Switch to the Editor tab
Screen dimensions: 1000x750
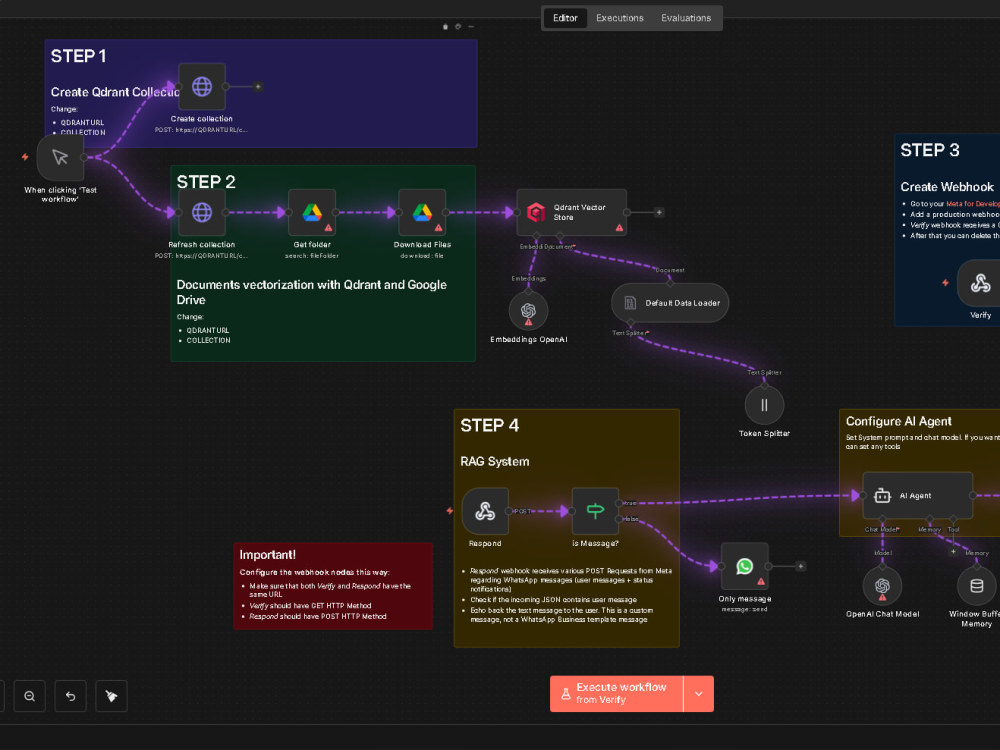(565, 18)
